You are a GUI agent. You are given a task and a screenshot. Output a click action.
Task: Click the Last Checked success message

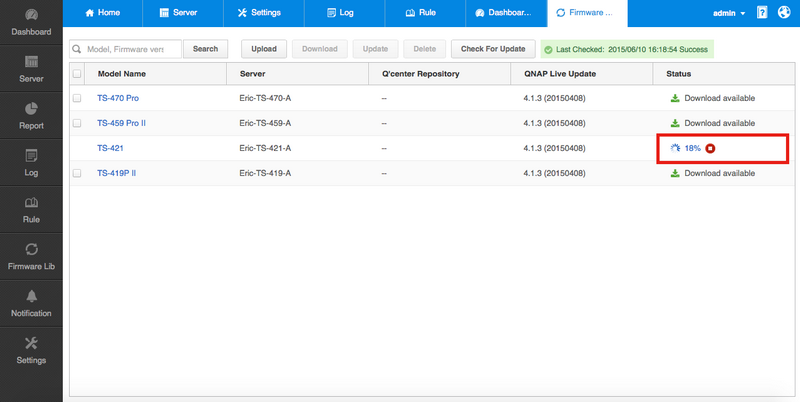coord(627,49)
